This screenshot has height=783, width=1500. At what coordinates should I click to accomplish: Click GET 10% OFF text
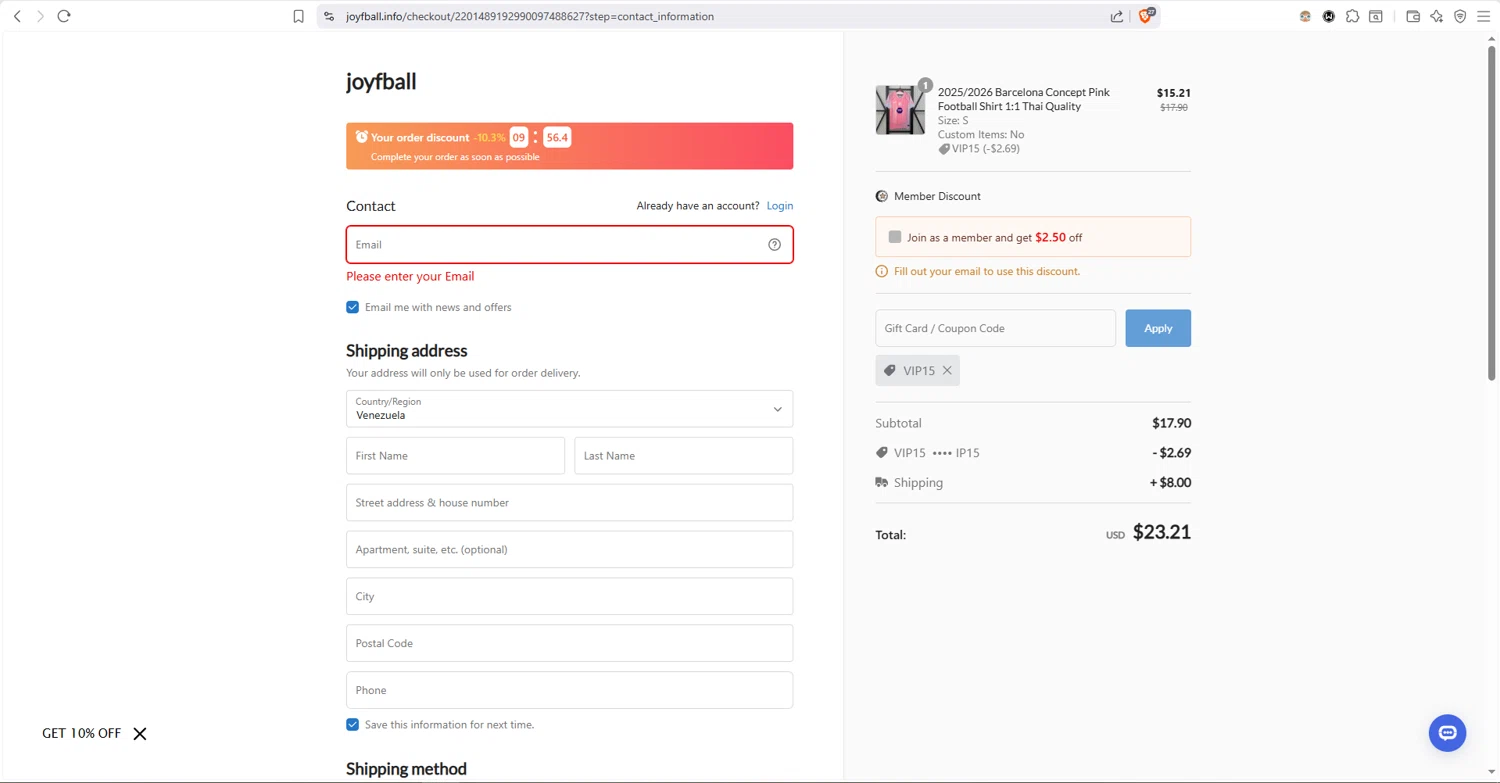81,734
